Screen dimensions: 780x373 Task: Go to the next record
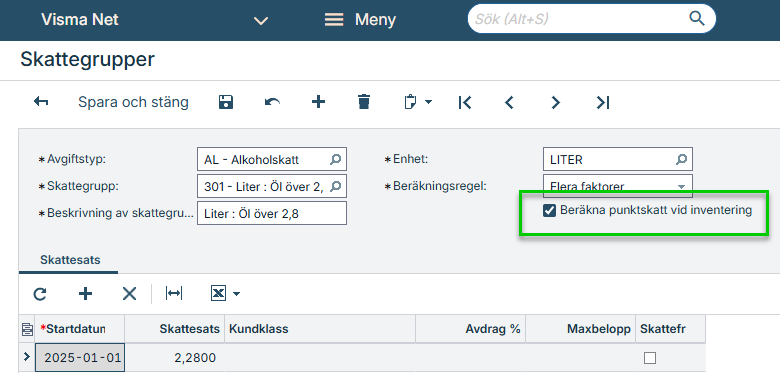point(555,102)
